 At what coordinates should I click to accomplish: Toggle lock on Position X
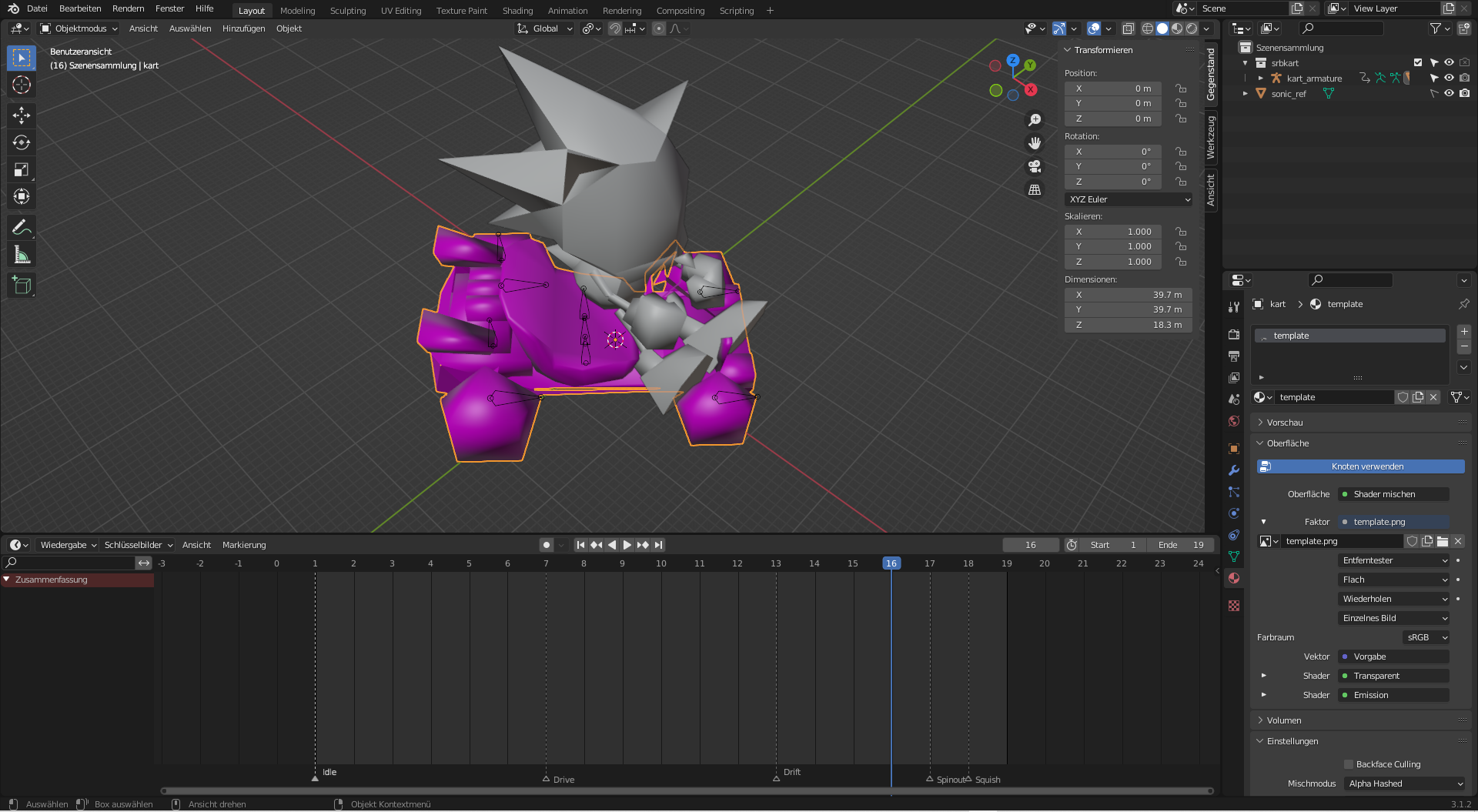click(x=1181, y=89)
